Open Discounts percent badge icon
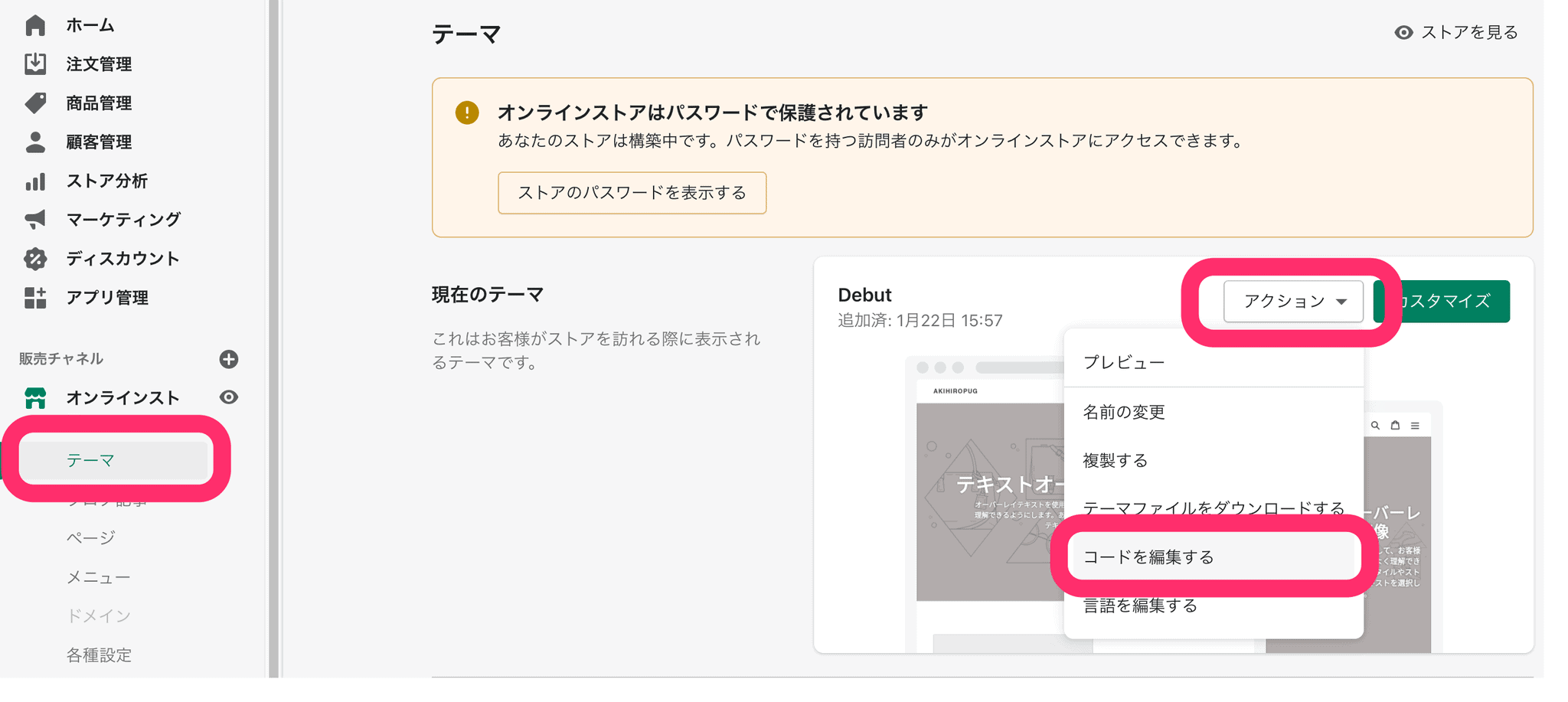 click(35, 259)
